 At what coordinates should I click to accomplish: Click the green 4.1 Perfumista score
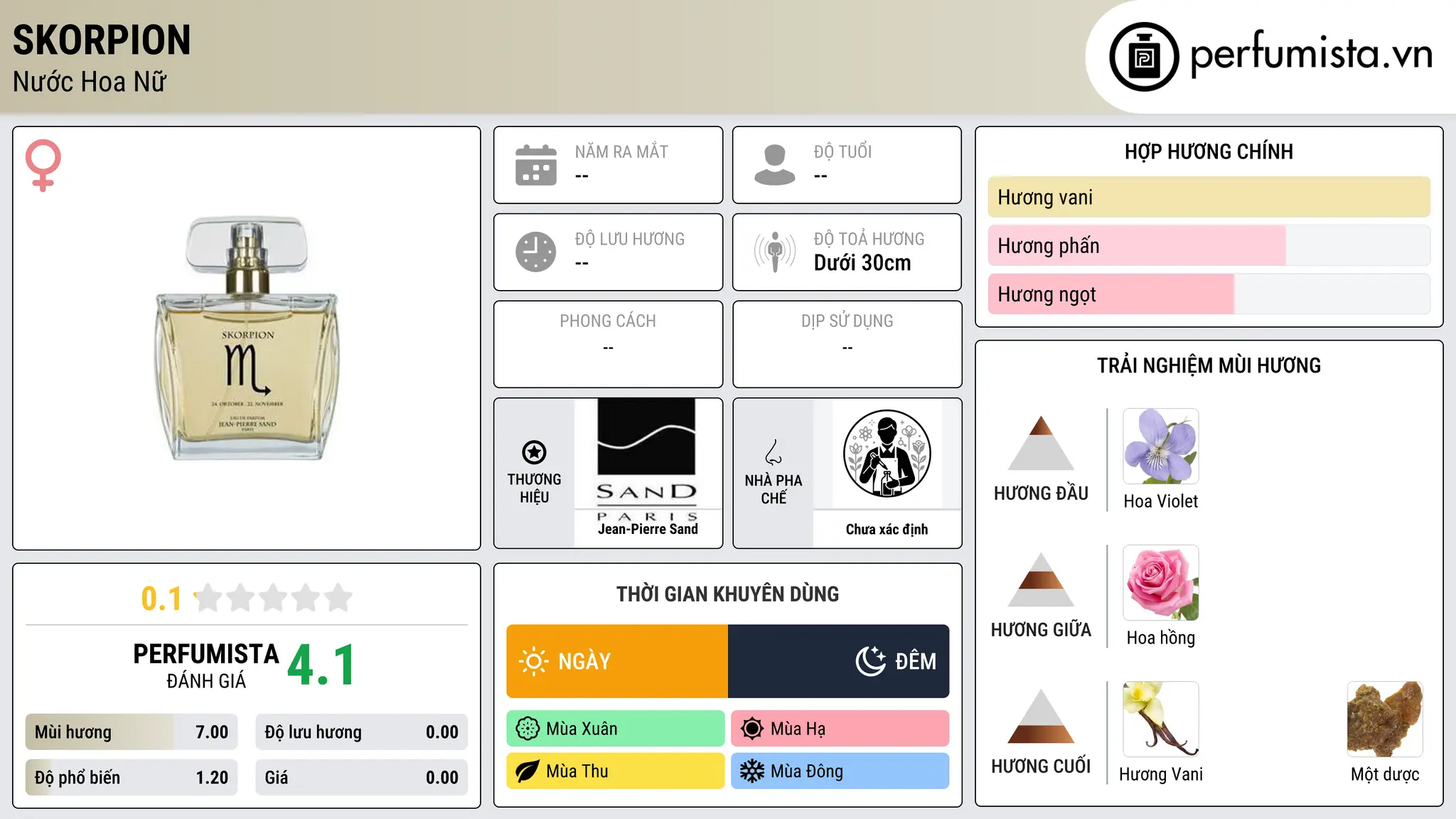(321, 665)
